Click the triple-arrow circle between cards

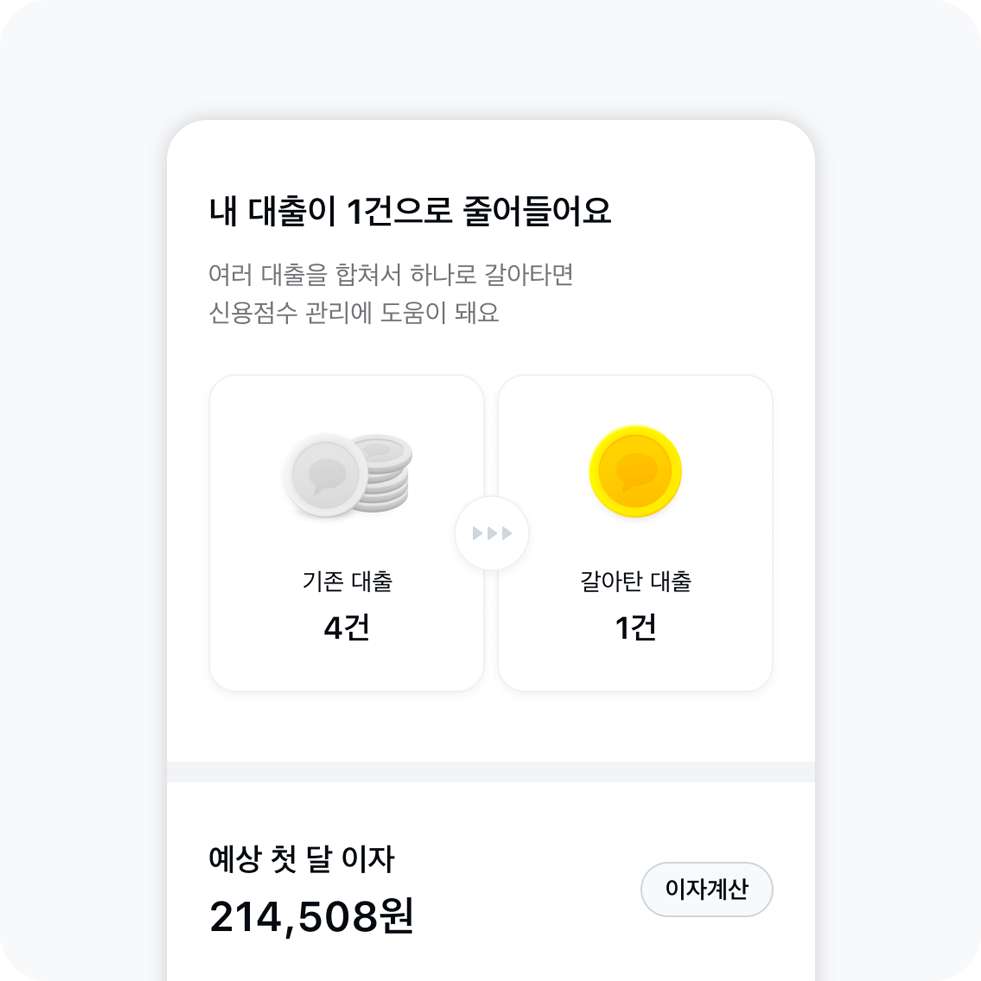492,533
